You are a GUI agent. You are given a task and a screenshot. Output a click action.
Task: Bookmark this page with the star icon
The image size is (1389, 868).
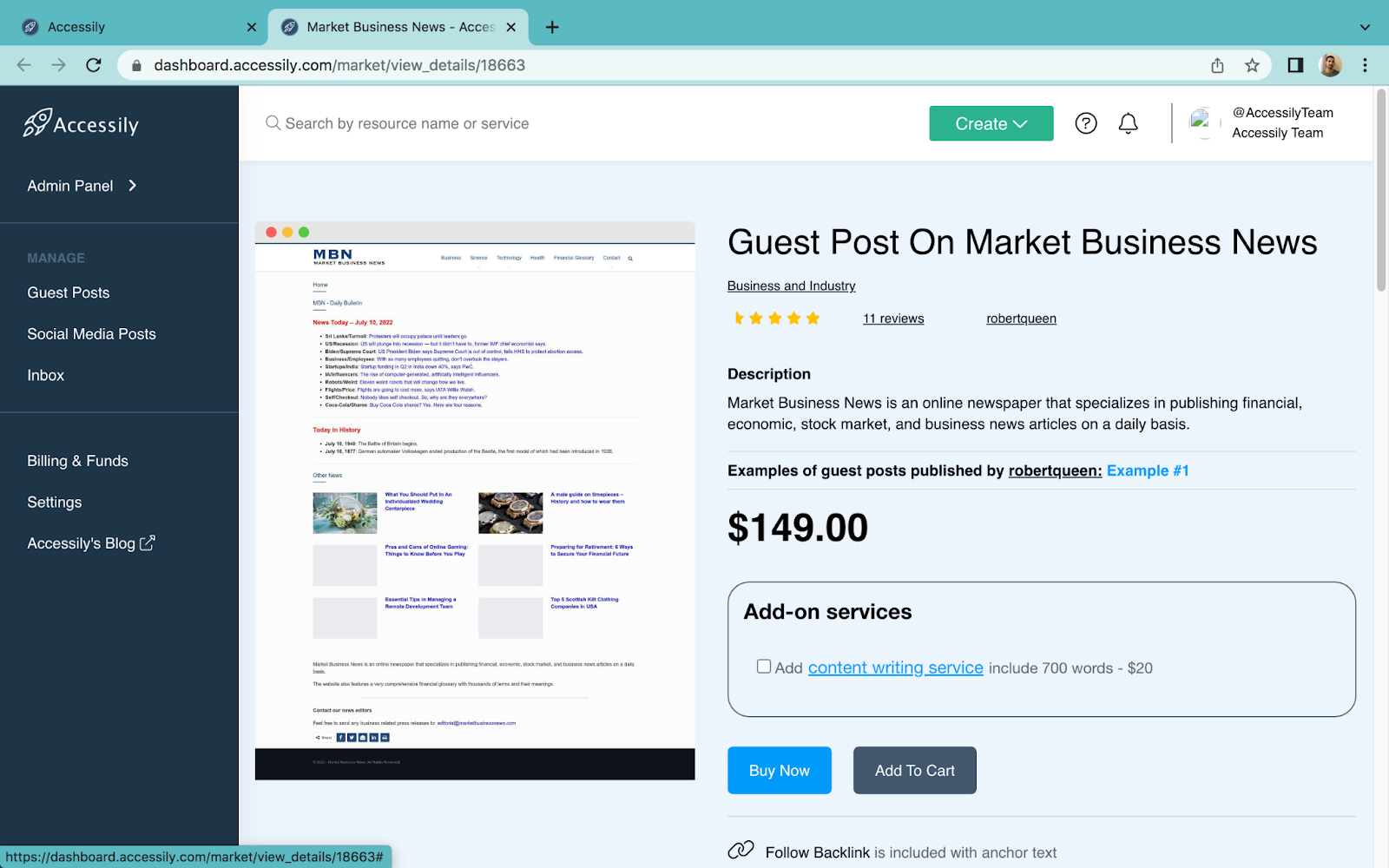pos(1252,65)
